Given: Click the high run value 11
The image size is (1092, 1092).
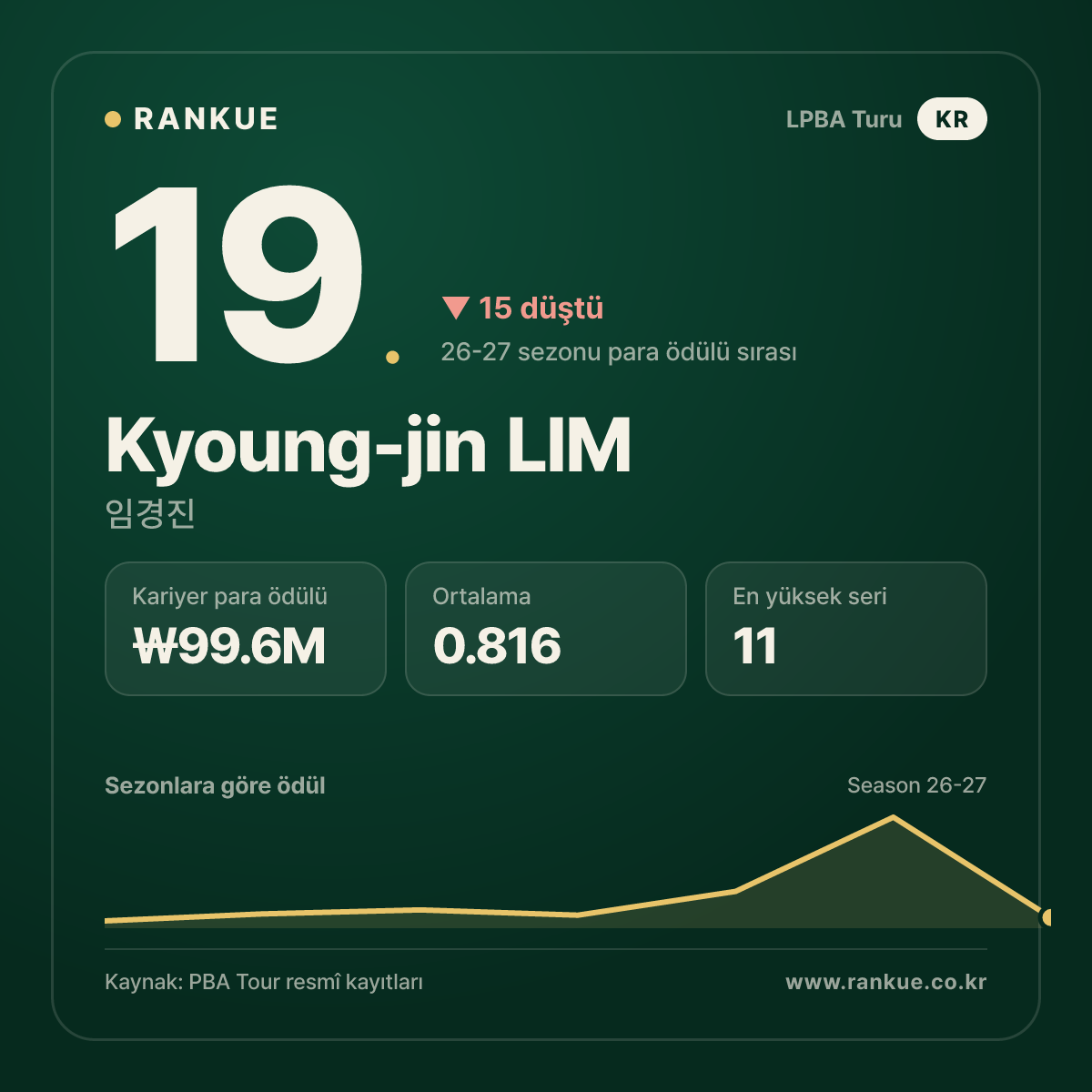Looking at the screenshot, I should click(x=754, y=646).
